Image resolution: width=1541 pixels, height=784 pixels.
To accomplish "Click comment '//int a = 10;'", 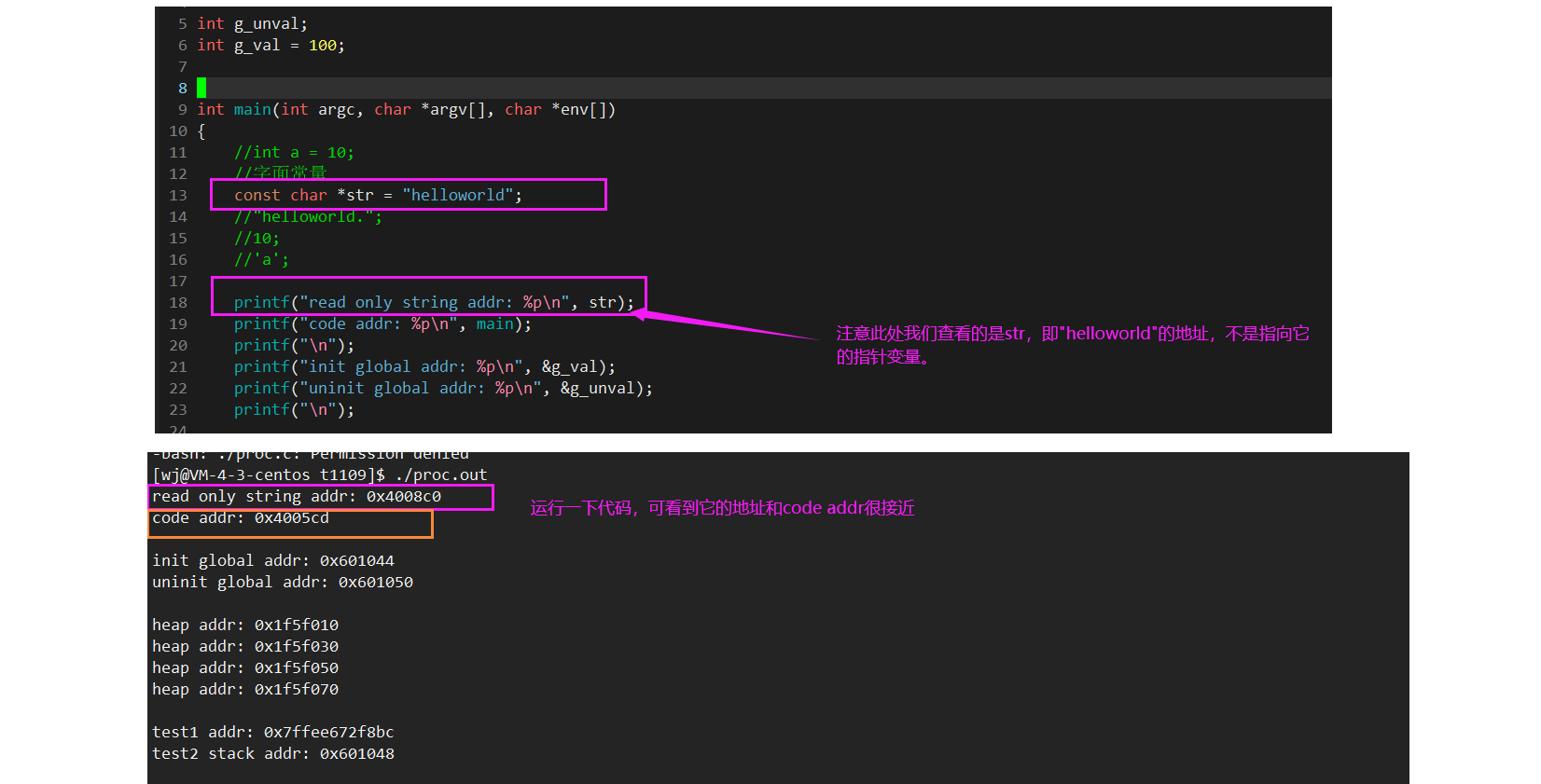I will point(294,153).
